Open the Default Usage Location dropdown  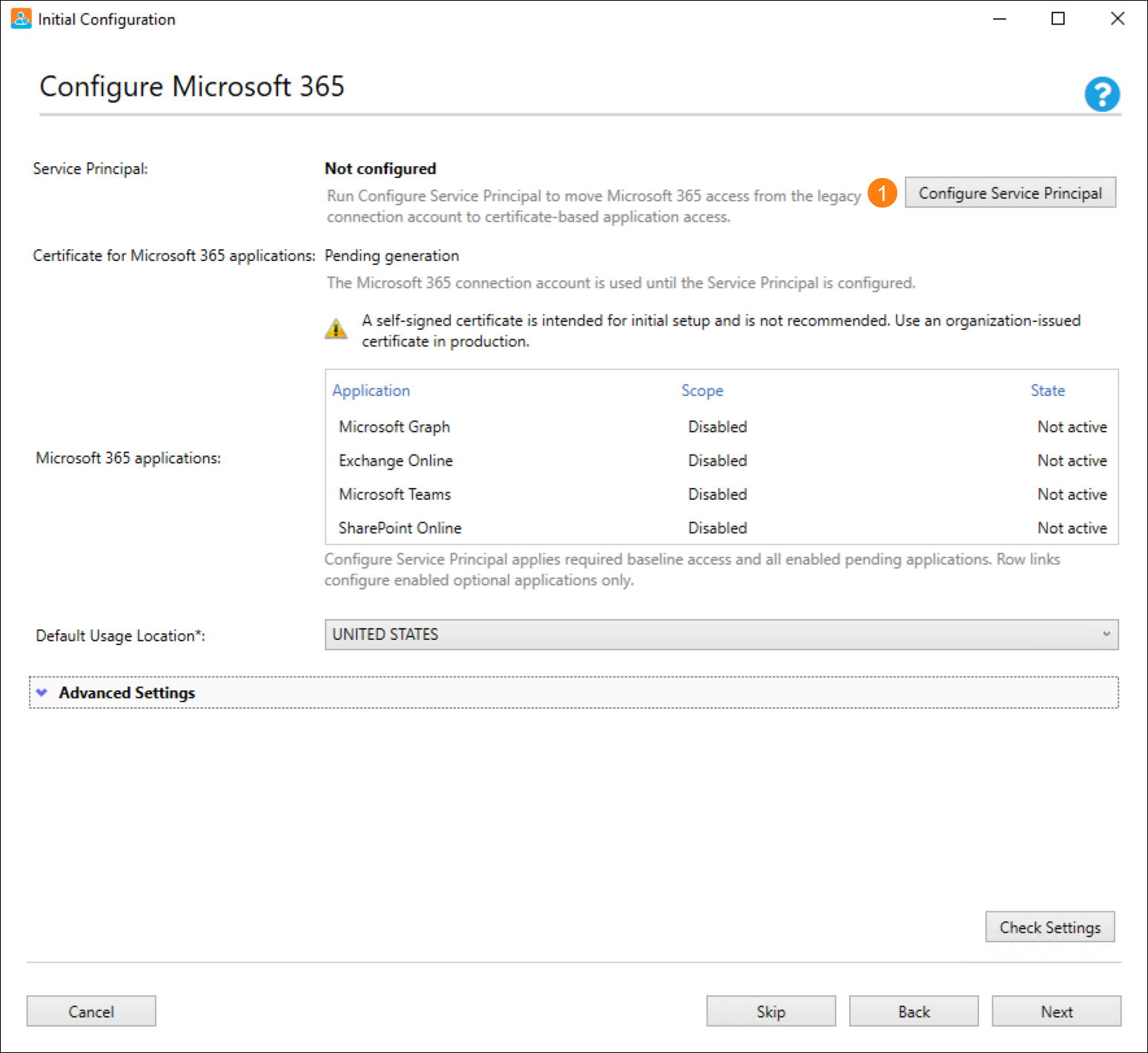(722, 635)
